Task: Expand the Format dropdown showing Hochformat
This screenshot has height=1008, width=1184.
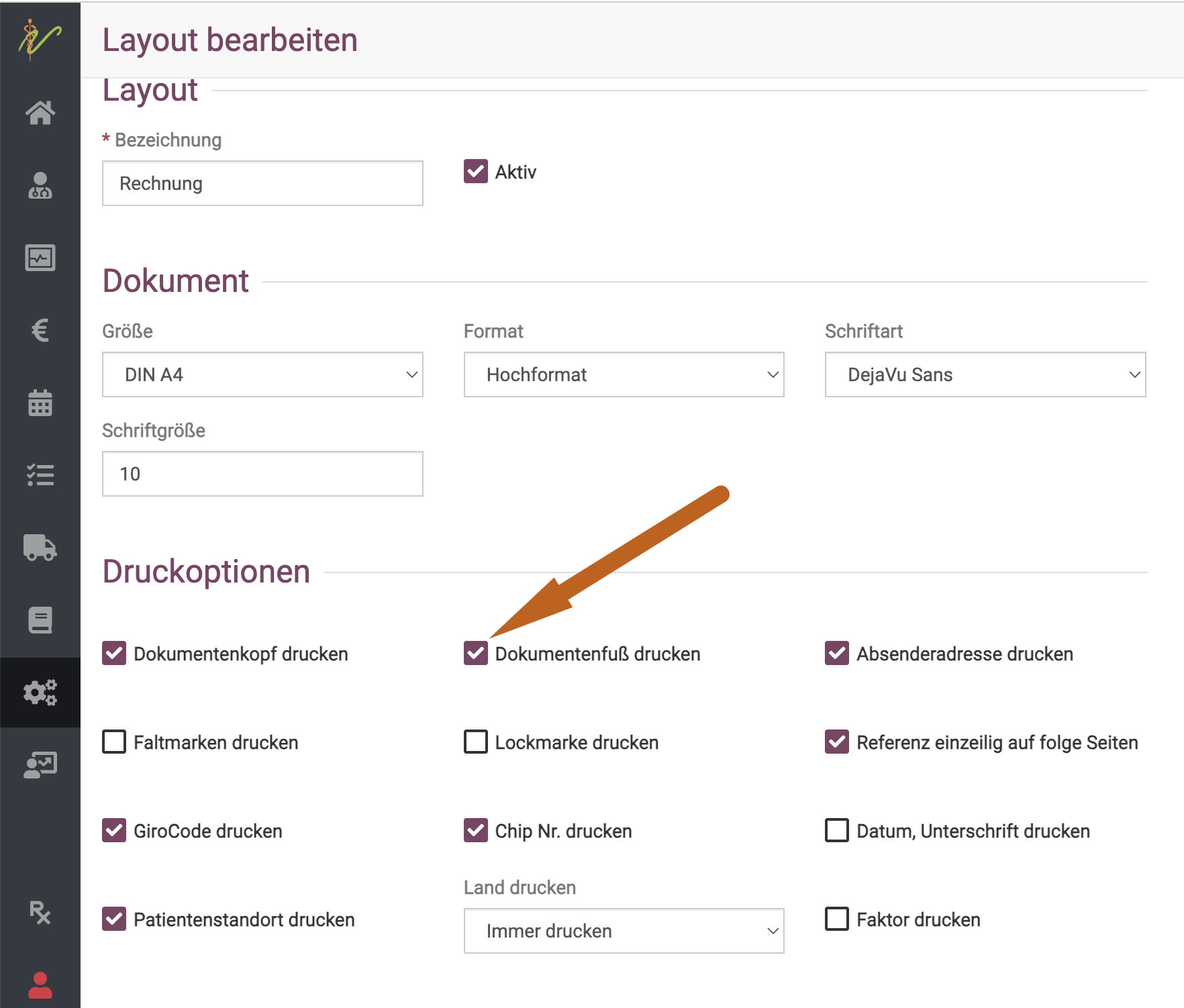Action: point(624,374)
